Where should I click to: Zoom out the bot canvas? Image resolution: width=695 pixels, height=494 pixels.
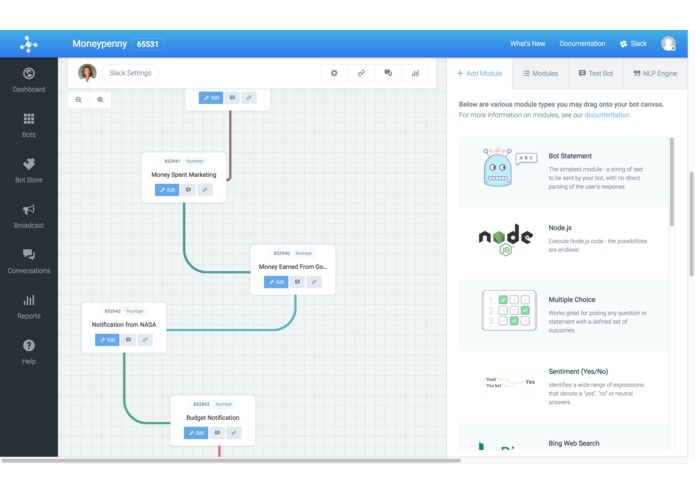[78, 100]
